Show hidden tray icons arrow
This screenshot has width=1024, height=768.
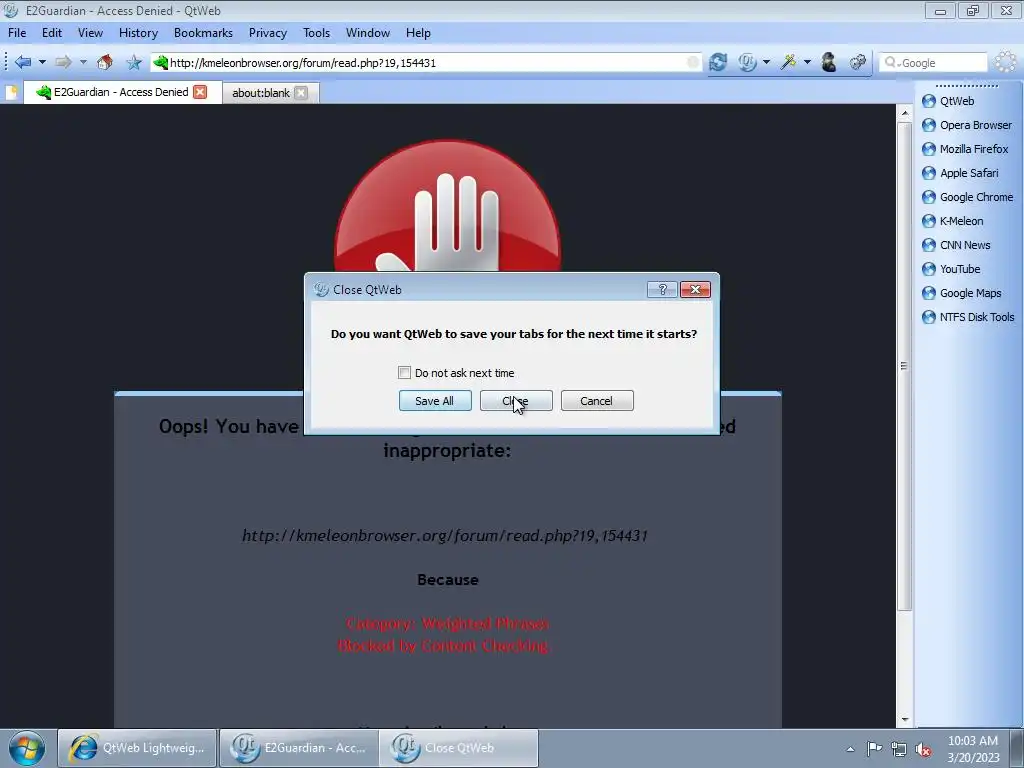pos(850,749)
